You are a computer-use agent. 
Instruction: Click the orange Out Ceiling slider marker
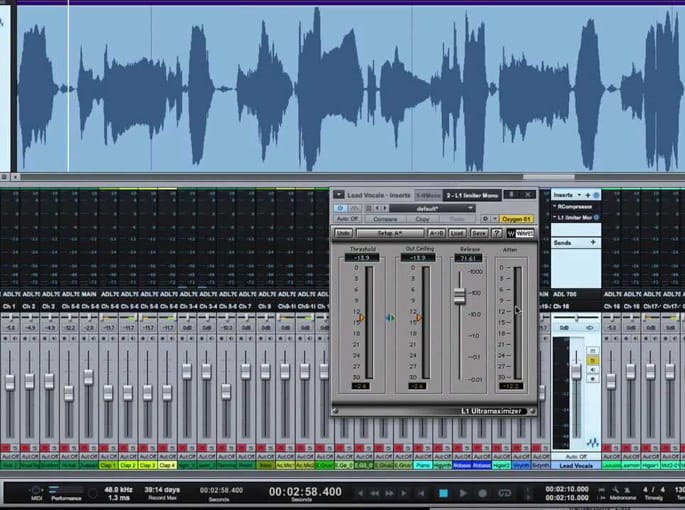419,318
